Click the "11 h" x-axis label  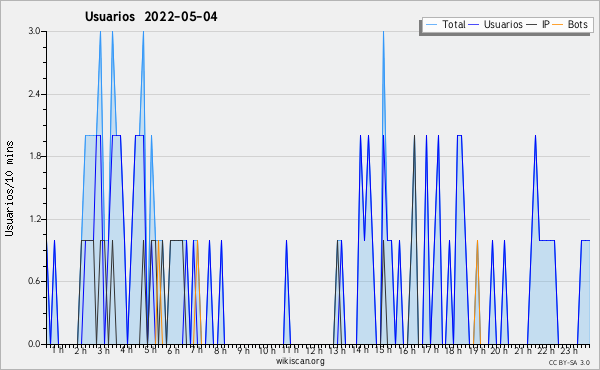tap(290, 350)
